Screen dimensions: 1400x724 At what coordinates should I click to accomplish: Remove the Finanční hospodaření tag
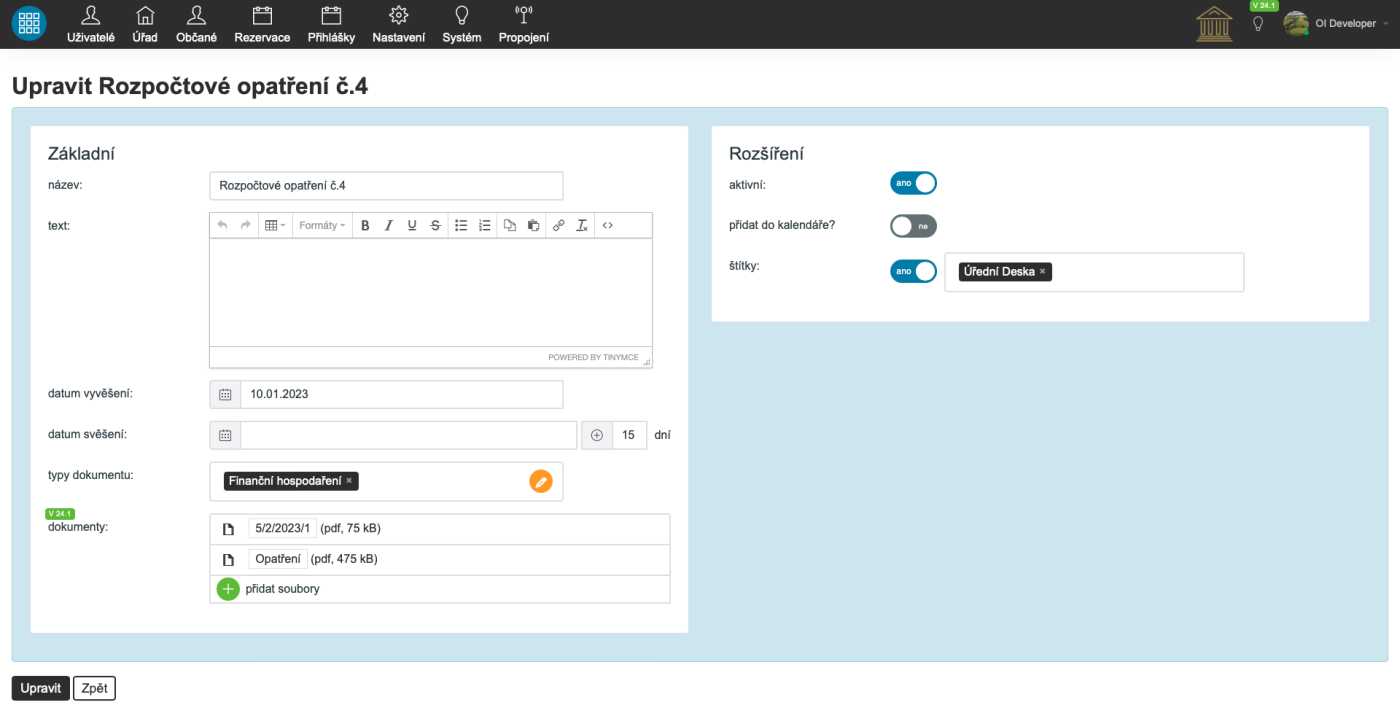[x=349, y=481]
